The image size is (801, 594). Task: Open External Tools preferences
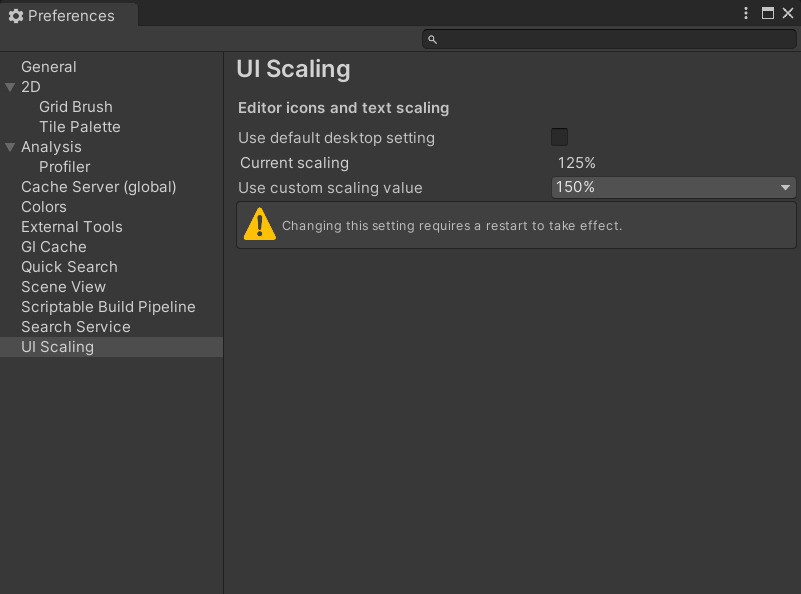[x=72, y=227]
